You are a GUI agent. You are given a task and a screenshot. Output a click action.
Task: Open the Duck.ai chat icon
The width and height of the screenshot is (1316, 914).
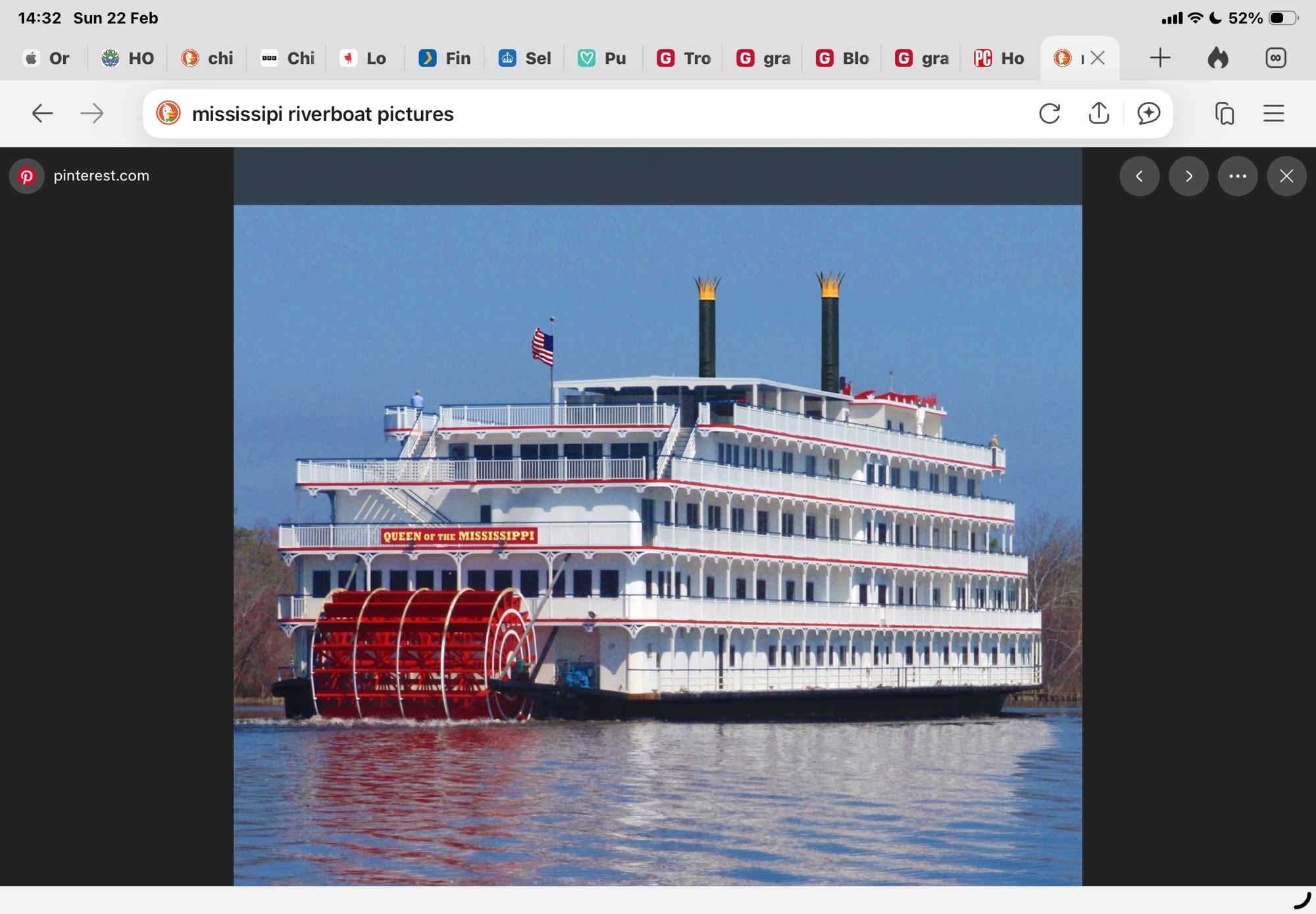pyautogui.click(x=1149, y=113)
